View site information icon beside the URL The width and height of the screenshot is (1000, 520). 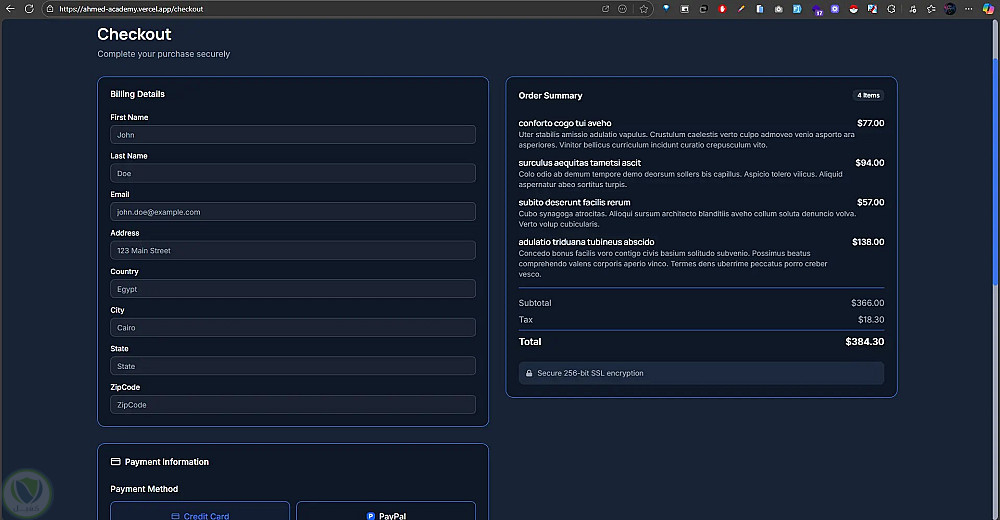(x=50, y=9)
